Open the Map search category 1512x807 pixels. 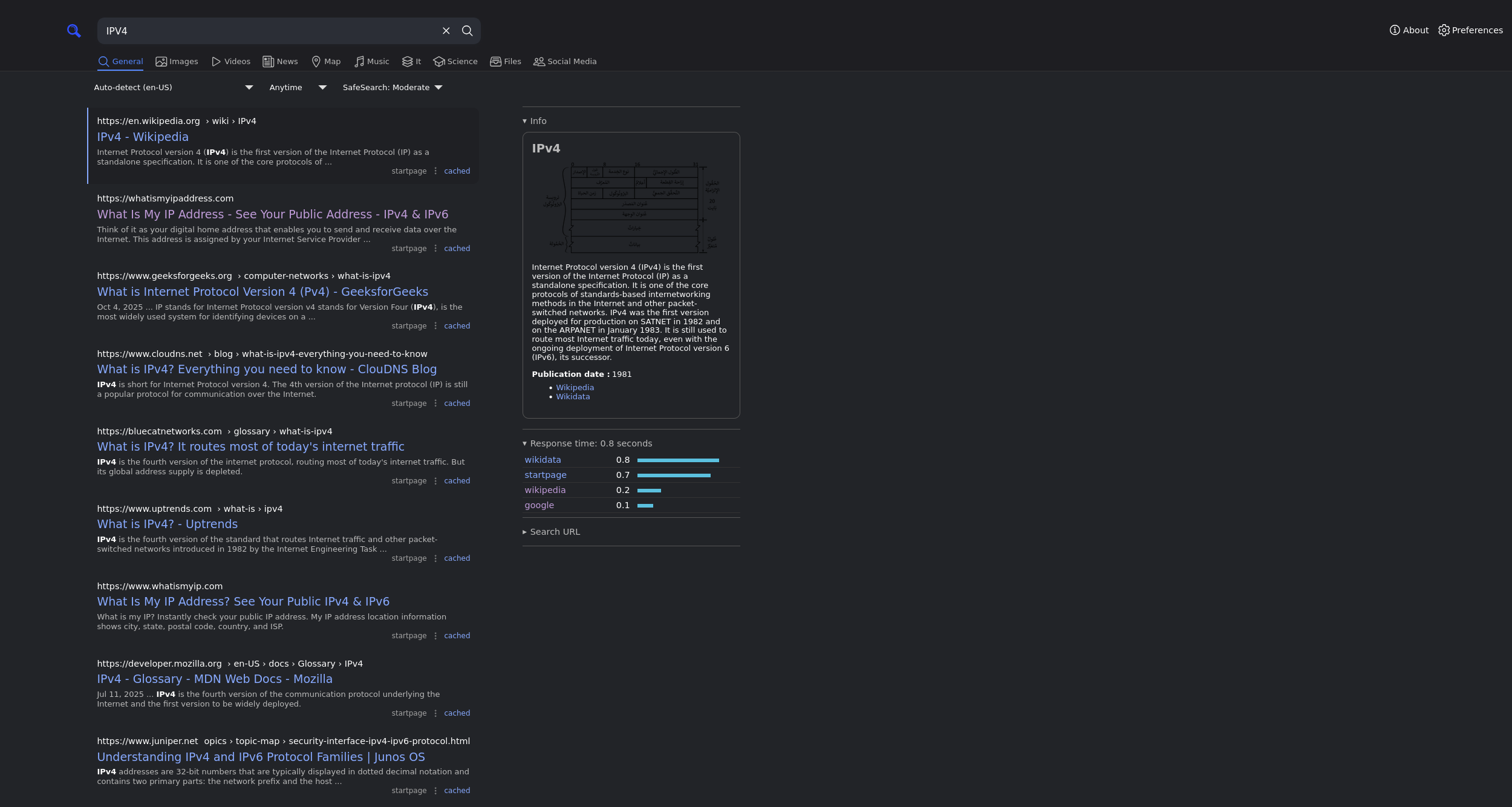click(326, 62)
